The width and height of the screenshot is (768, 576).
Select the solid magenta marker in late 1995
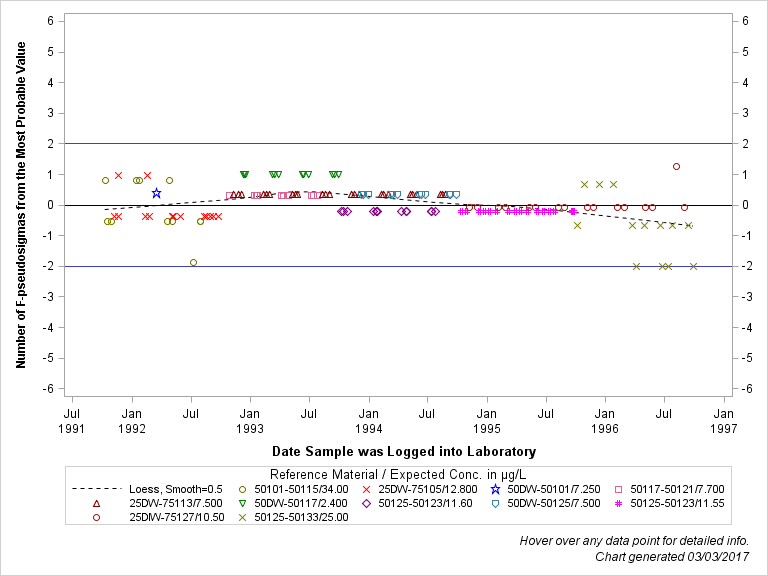tap(573, 212)
